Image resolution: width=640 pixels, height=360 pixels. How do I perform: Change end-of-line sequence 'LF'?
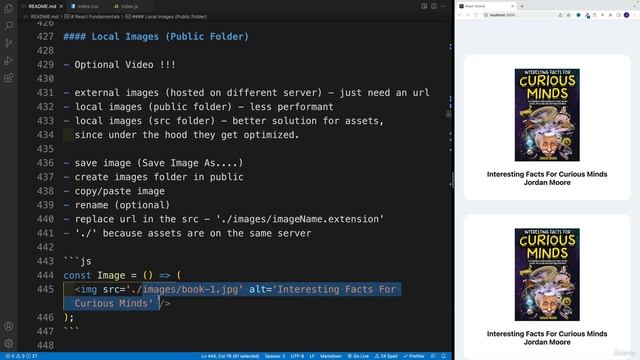tap(312, 356)
